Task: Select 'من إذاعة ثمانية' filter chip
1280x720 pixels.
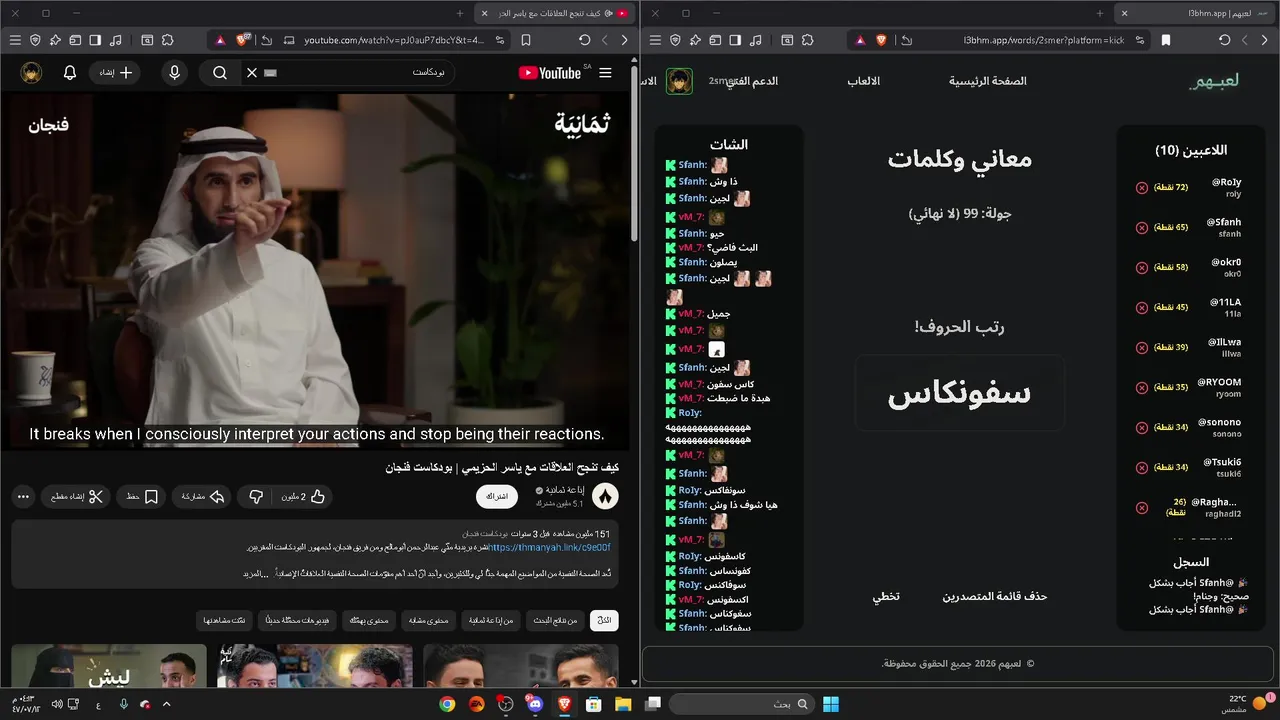Action: (491, 621)
